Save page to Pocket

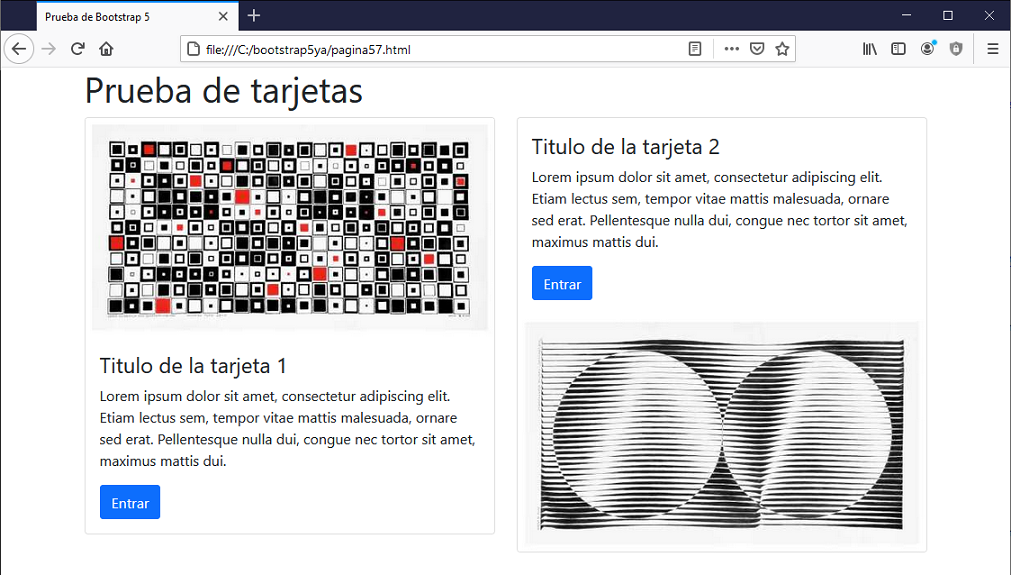coord(757,49)
